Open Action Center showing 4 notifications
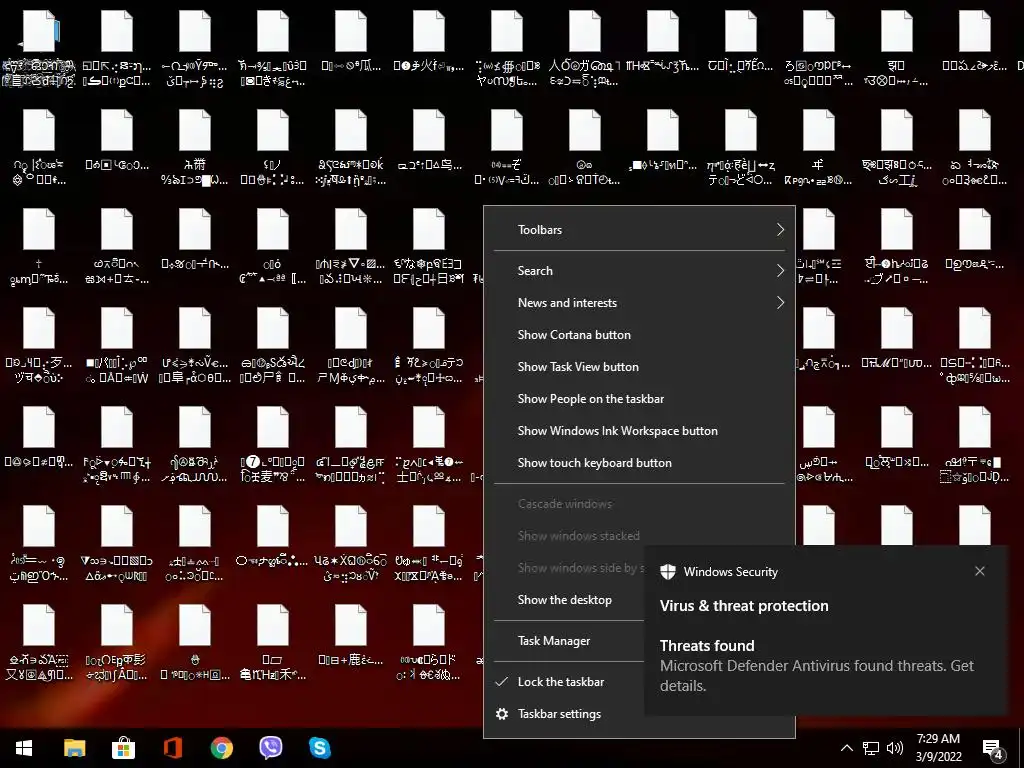Viewport: 1024px width, 768px height. pyautogui.click(x=993, y=749)
